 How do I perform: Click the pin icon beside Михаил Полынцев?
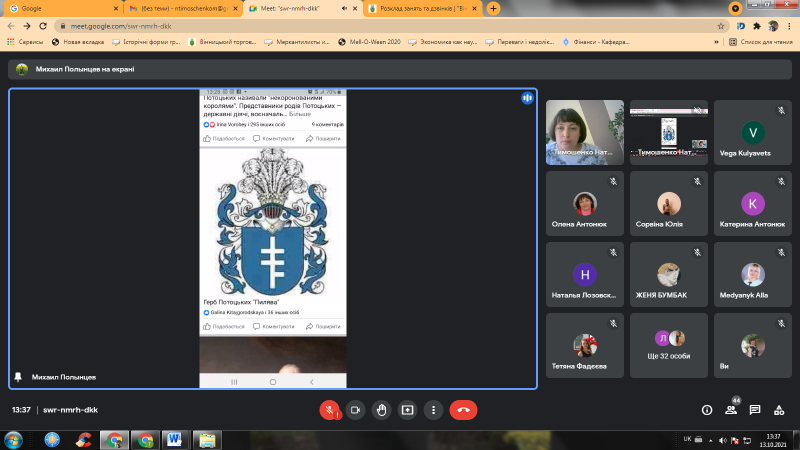click(18, 377)
